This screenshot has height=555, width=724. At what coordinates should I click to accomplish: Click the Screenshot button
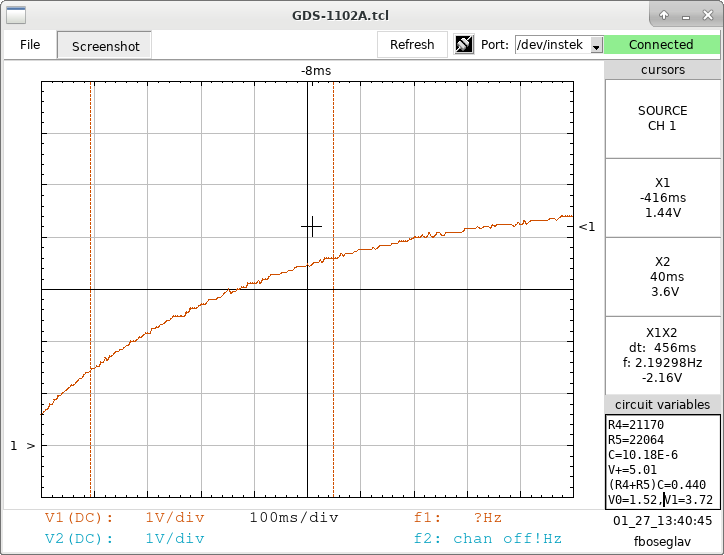coord(105,46)
